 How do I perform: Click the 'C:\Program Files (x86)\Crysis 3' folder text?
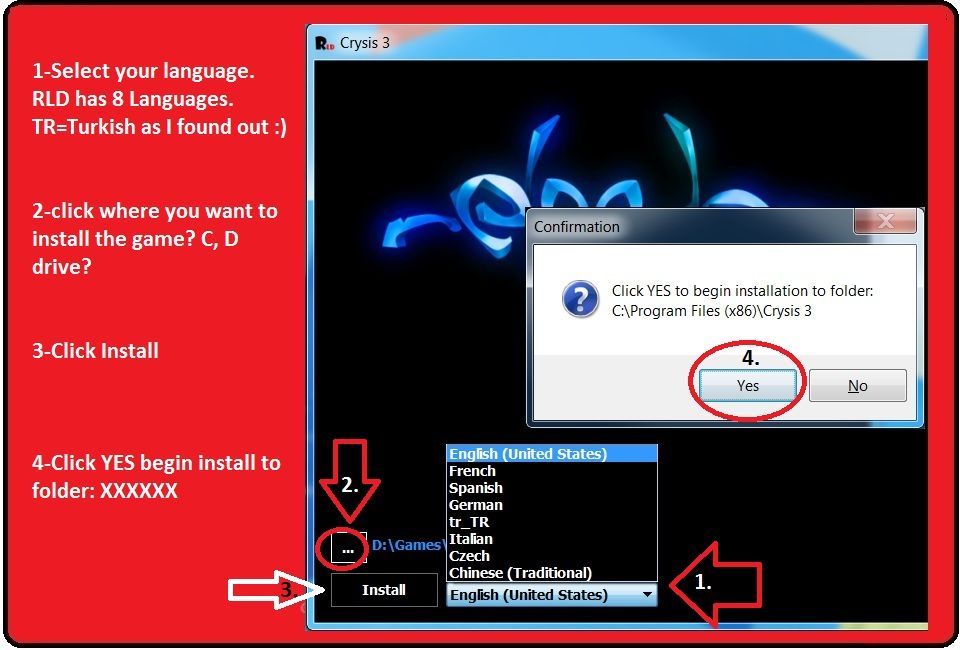(x=711, y=311)
